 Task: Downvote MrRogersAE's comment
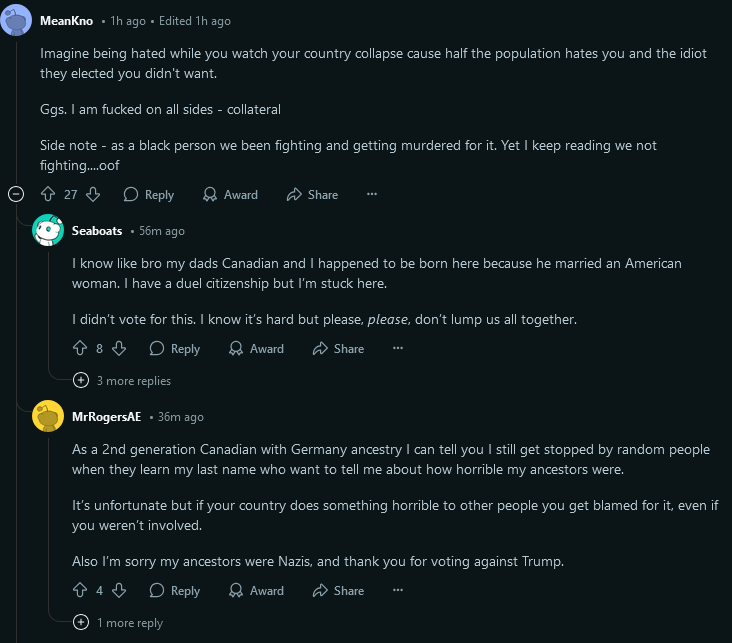coord(119,590)
